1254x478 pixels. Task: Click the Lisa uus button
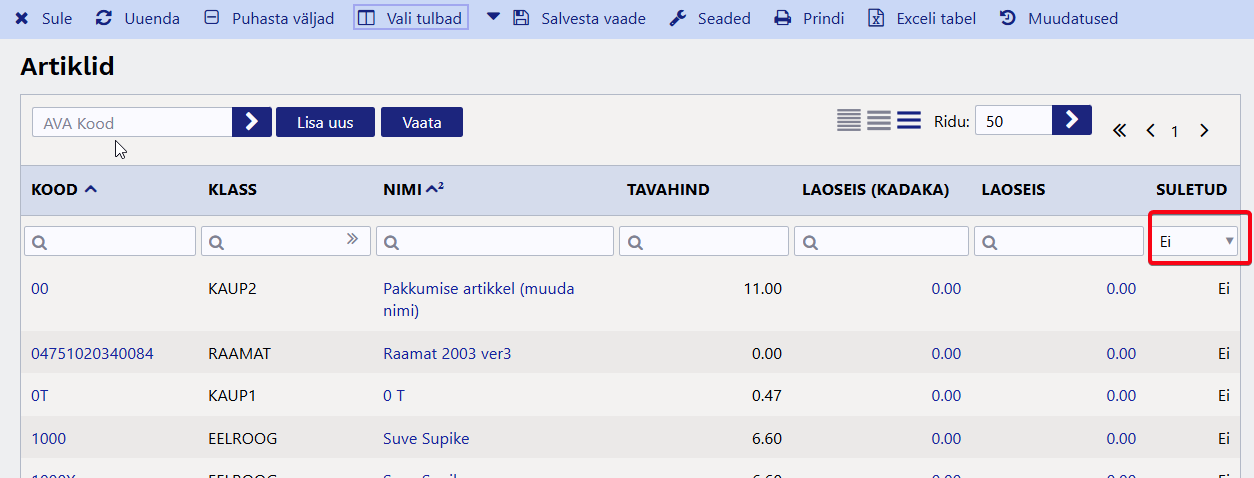click(x=325, y=122)
